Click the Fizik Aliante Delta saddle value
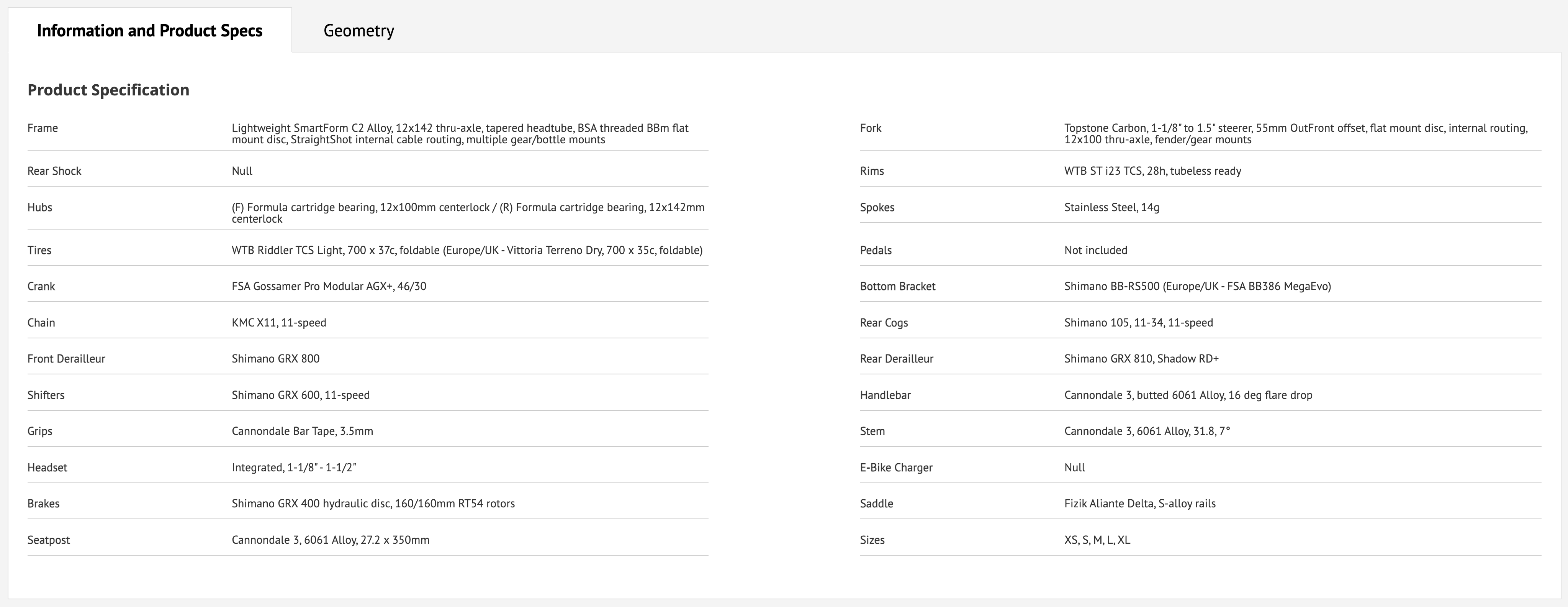This screenshot has height=607, width=1568. [x=1139, y=504]
